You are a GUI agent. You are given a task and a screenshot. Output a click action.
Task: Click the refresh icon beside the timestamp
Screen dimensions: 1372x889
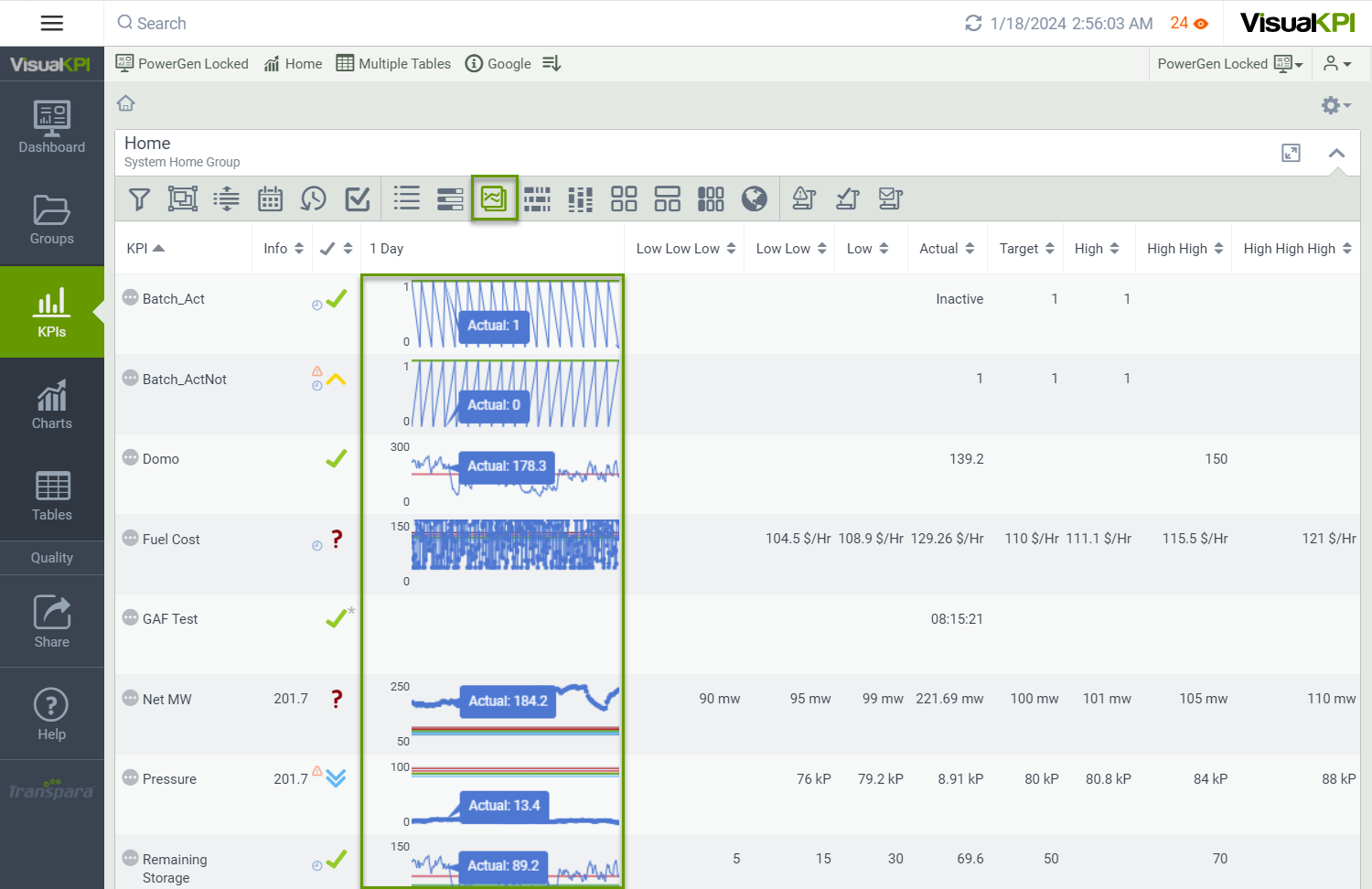point(973,24)
